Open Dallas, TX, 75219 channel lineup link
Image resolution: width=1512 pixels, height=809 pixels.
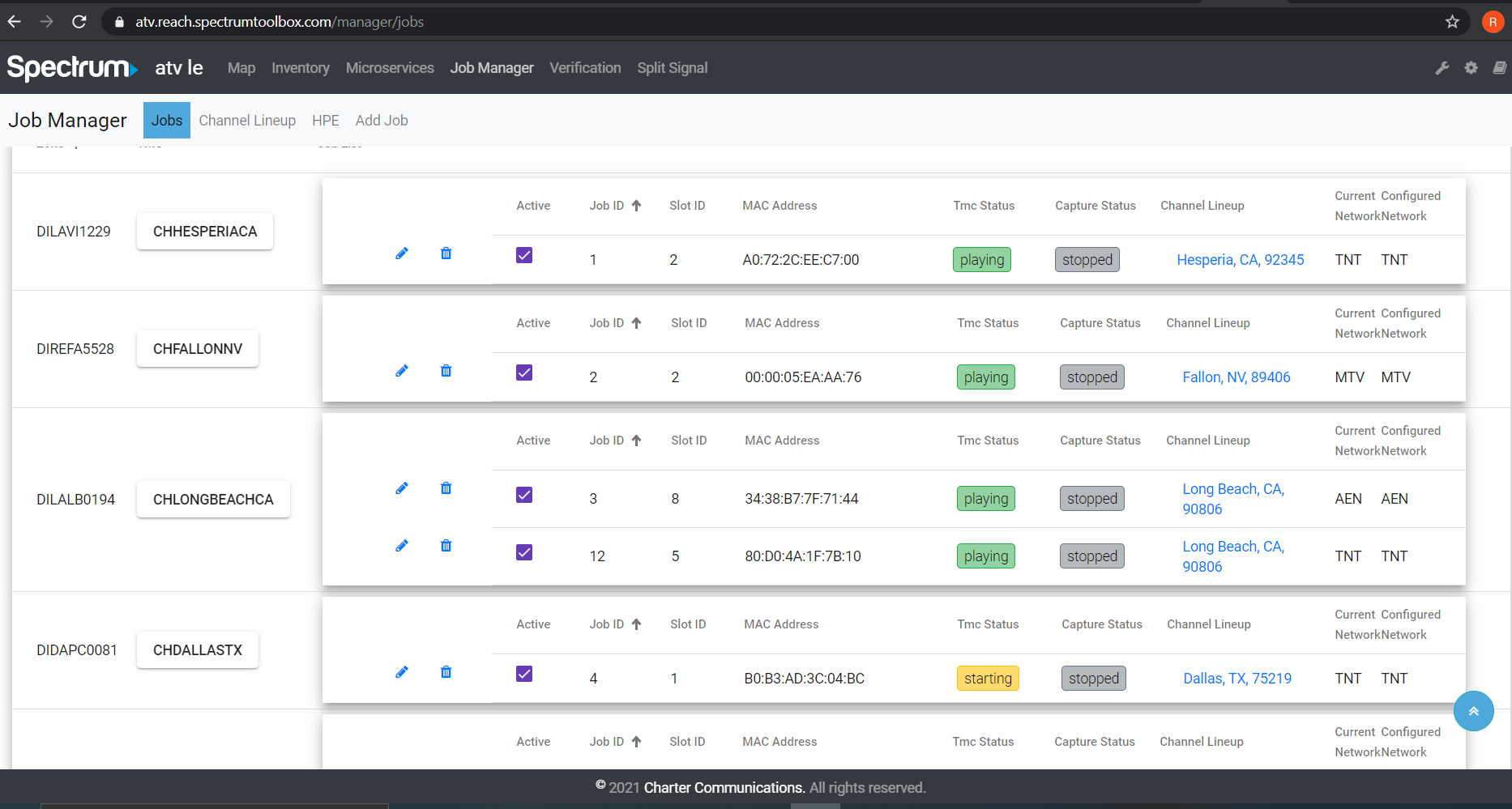(x=1237, y=679)
